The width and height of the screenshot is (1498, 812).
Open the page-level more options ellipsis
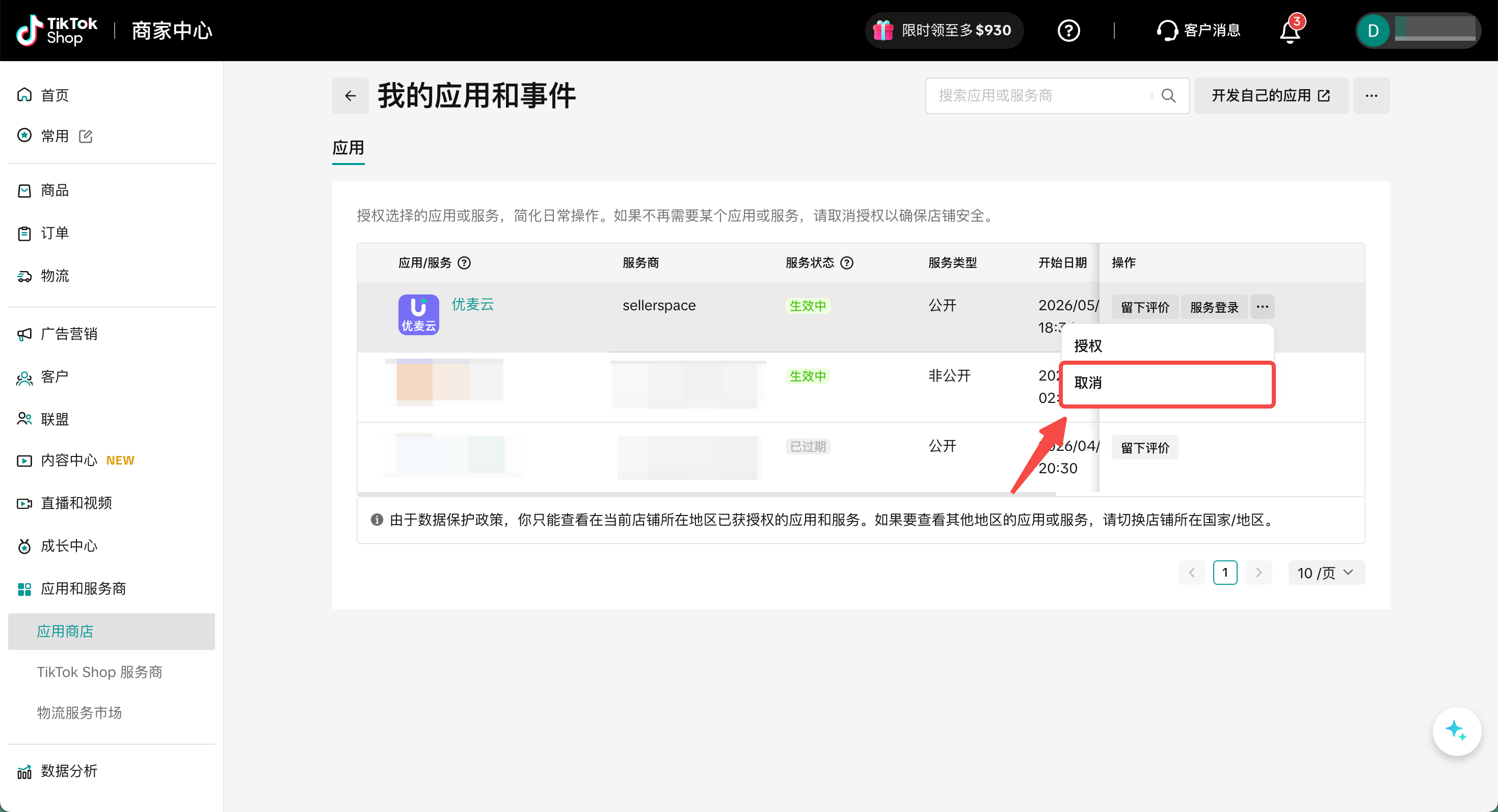click(x=1371, y=96)
